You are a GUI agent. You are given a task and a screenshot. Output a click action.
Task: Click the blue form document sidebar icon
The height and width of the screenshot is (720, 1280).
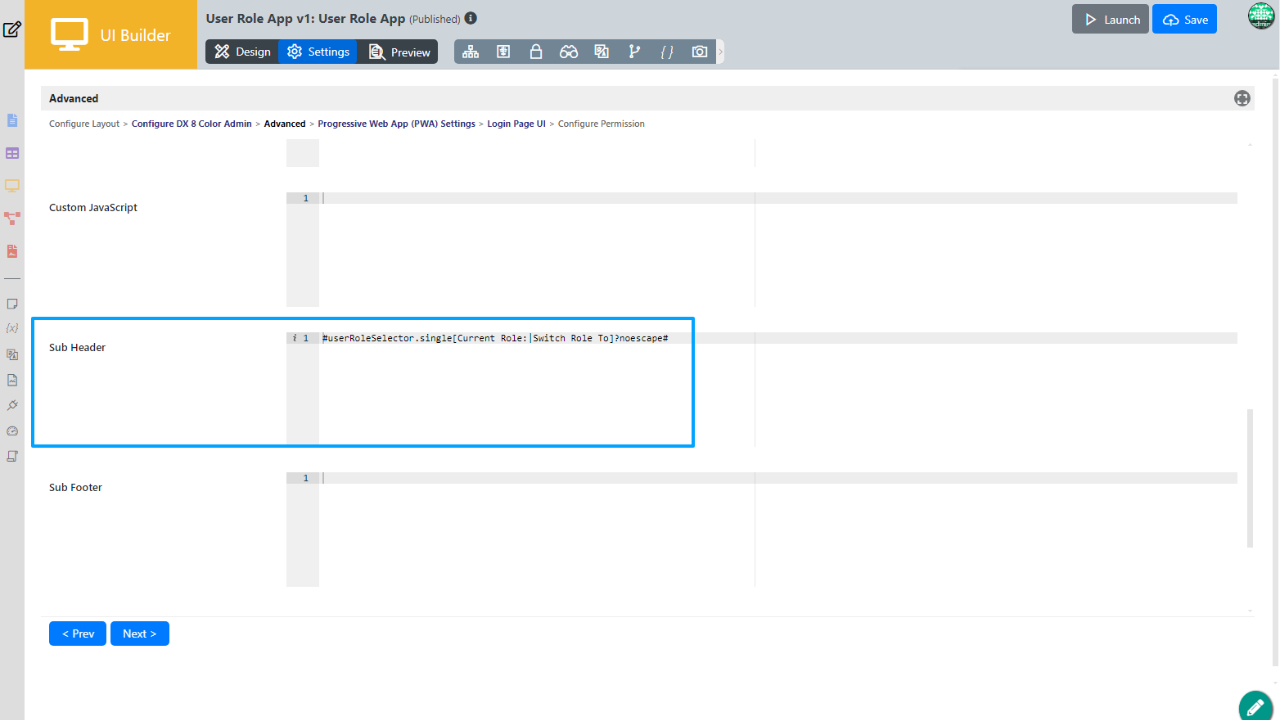click(x=12, y=121)
